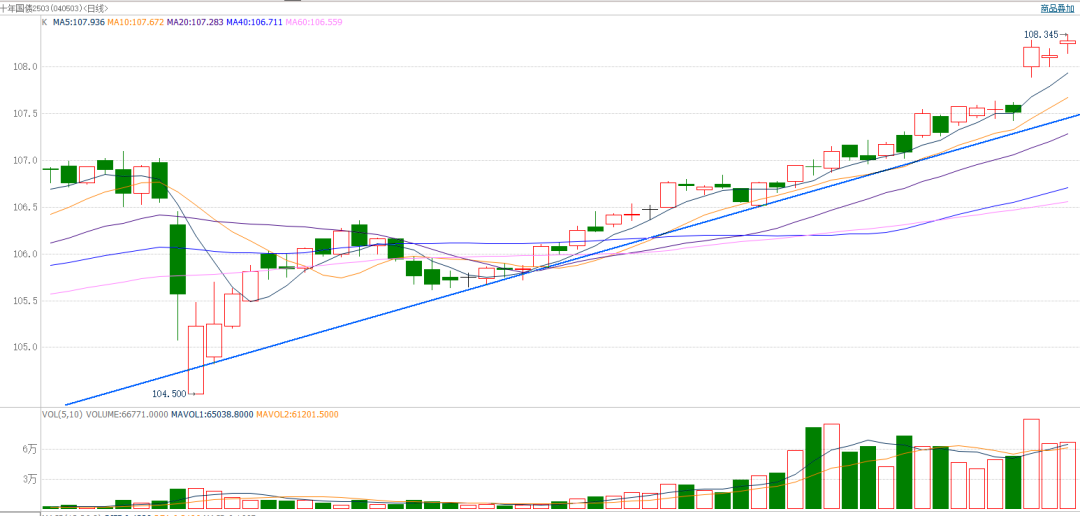Click the 104.500 low price marker

169,394
